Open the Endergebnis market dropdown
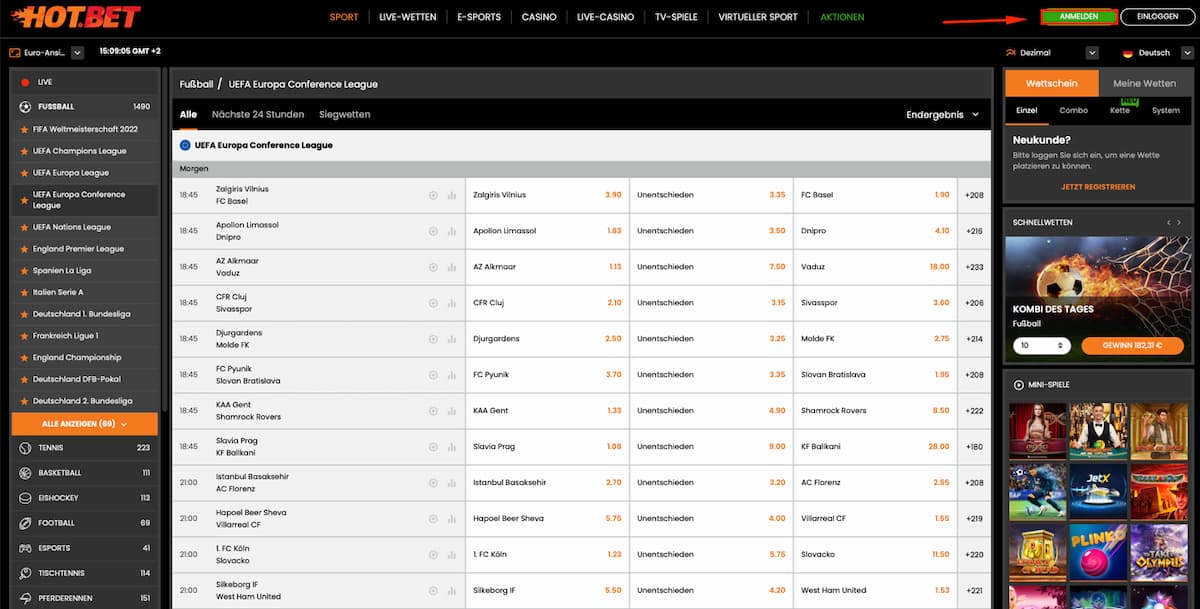 click(x=943, y=115)
